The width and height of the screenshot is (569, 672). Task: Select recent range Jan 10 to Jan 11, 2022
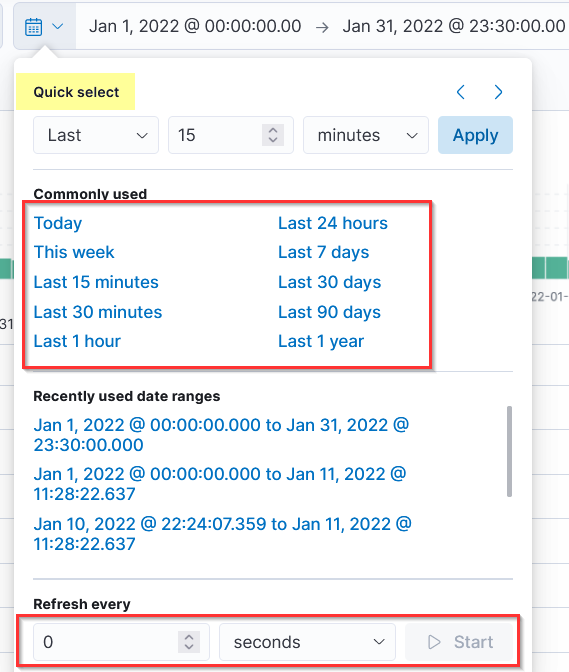click(222, 534)
